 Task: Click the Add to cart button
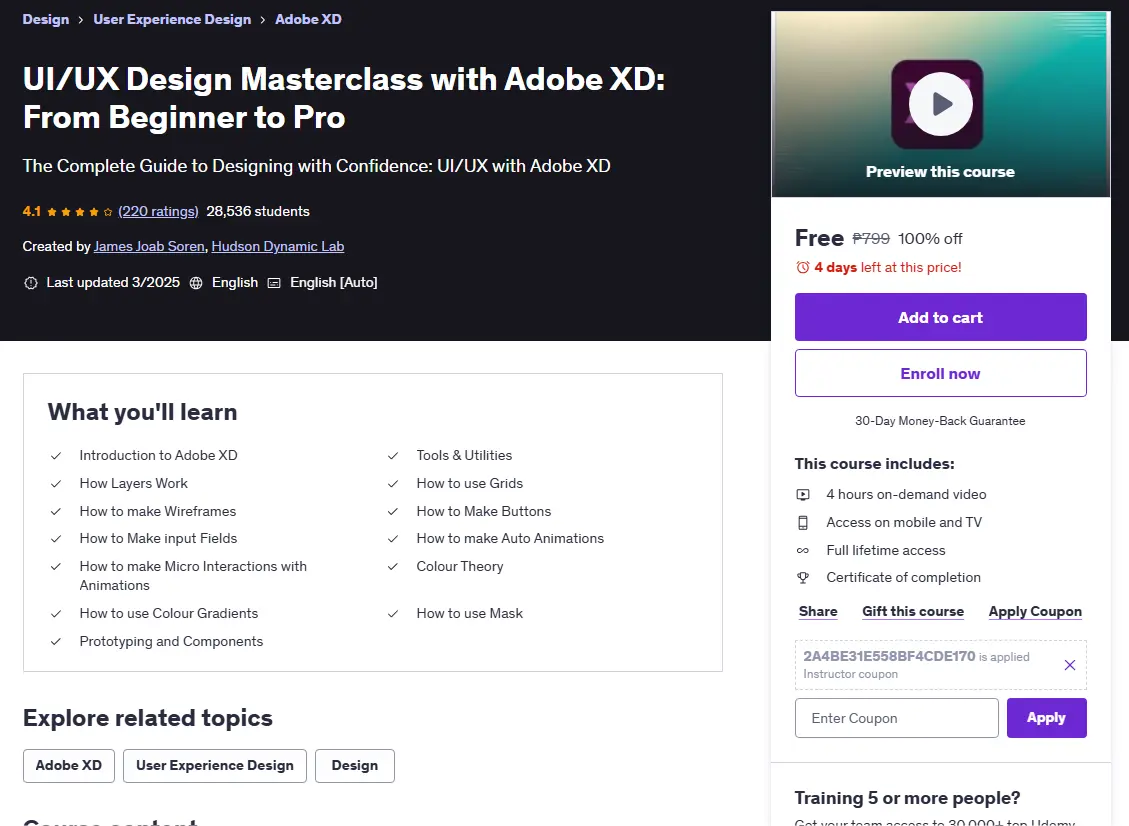pyautogui.click(x=940, y=317)
